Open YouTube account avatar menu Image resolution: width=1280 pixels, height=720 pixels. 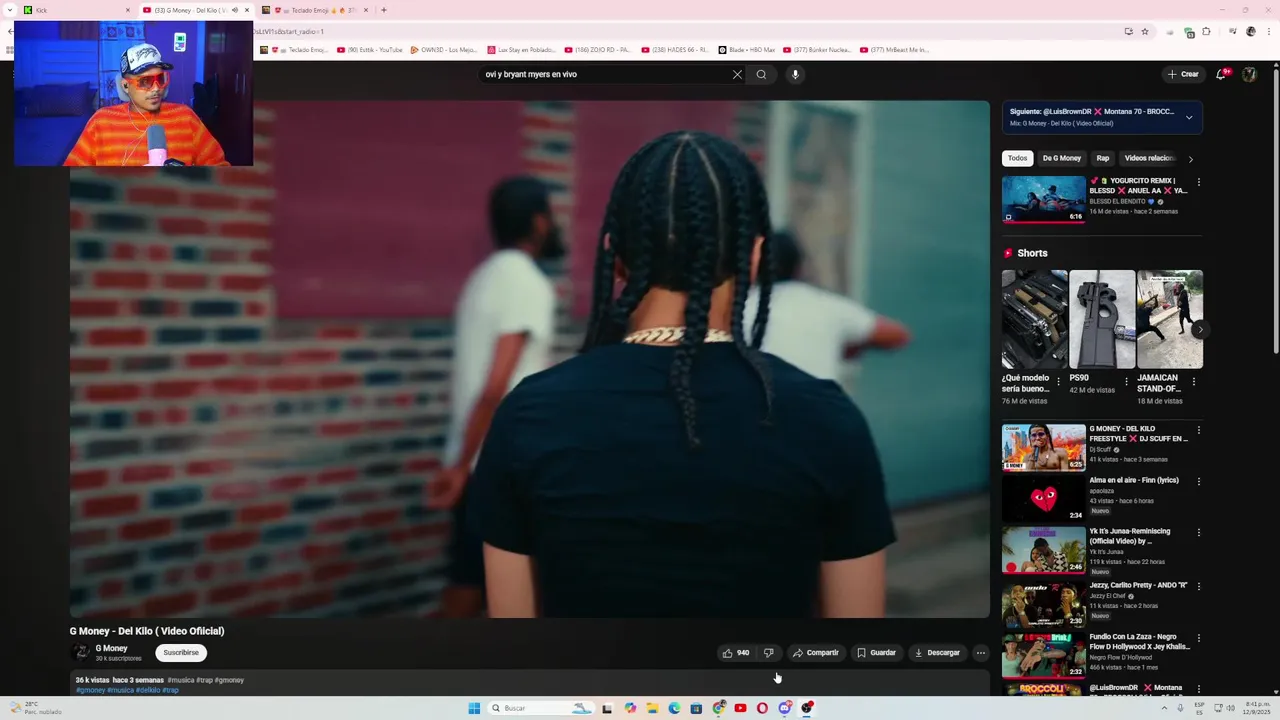tap(1249, 74)
